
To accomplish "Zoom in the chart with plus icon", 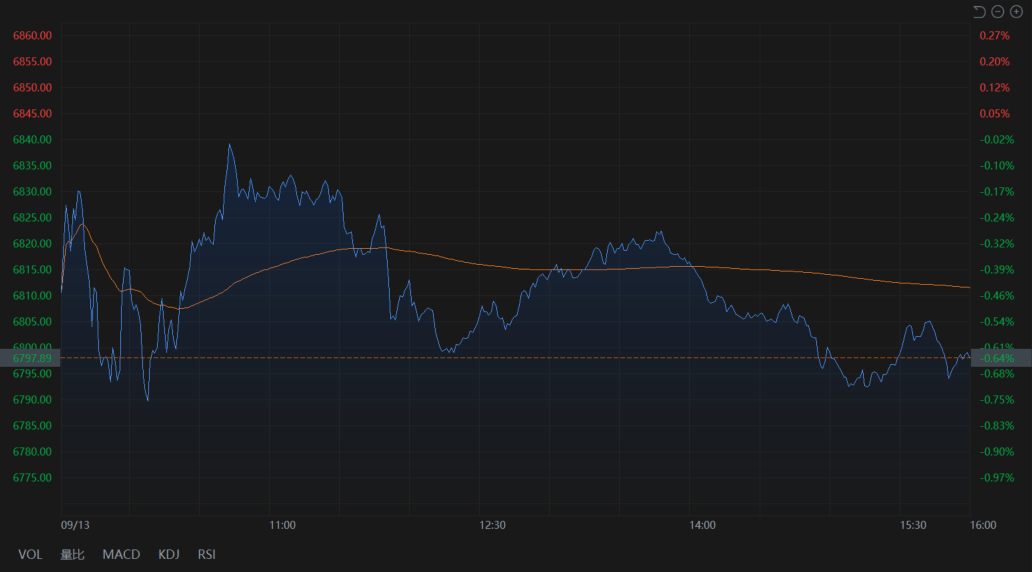I will [1016, 11].
